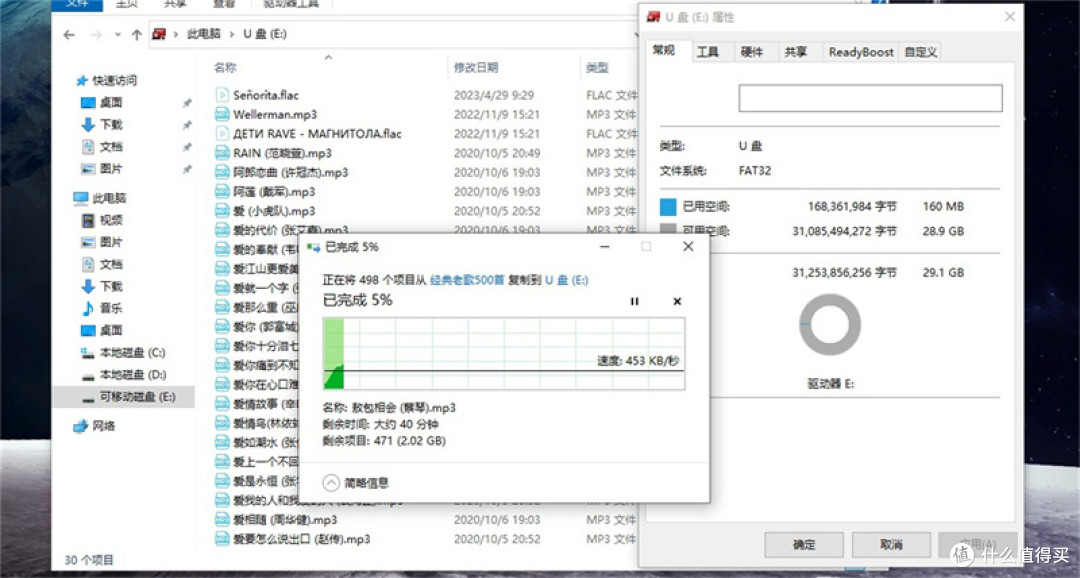Select ДЕТИ RAVE - МАГНИТОЛА.flac file
Screen dimensions: 1080x578
coord(317,134)
